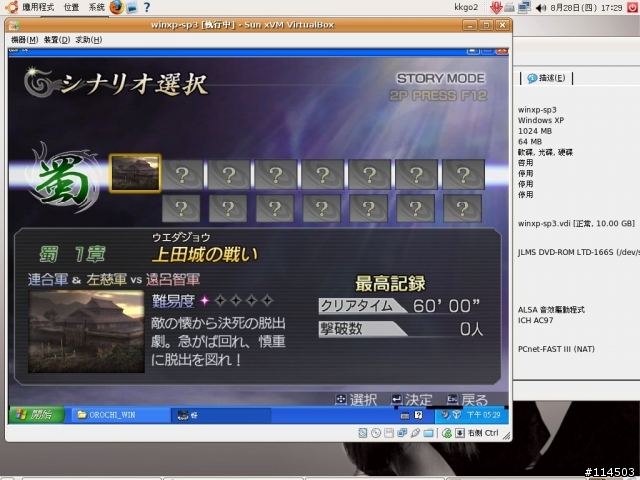
Task: Click the ALSA 音效驅動程式 entry
Action: pos(551,310)
